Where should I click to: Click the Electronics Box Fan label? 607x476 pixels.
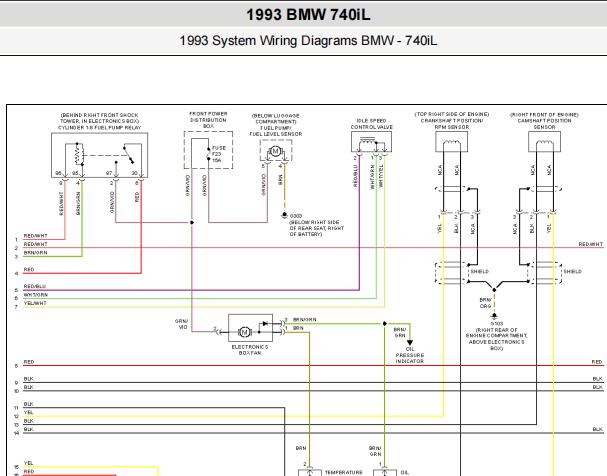[x=250, y=350]
